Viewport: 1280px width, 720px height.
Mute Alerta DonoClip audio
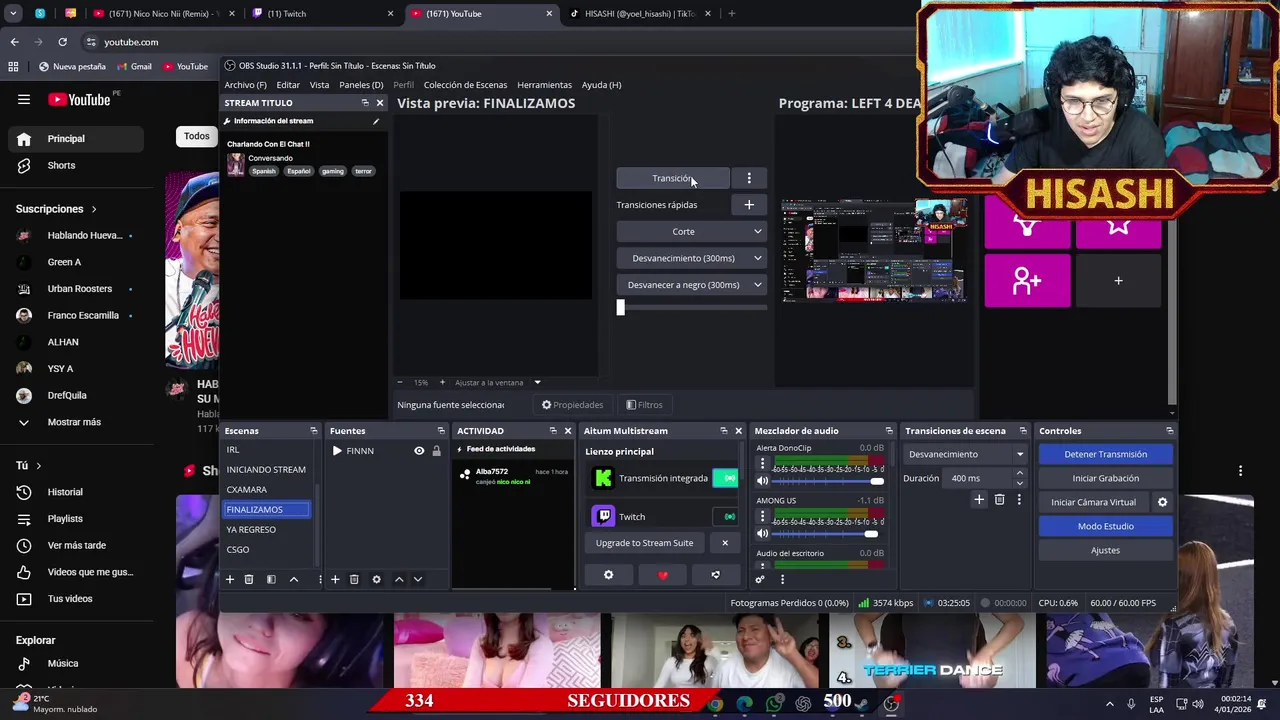(762, 481)
